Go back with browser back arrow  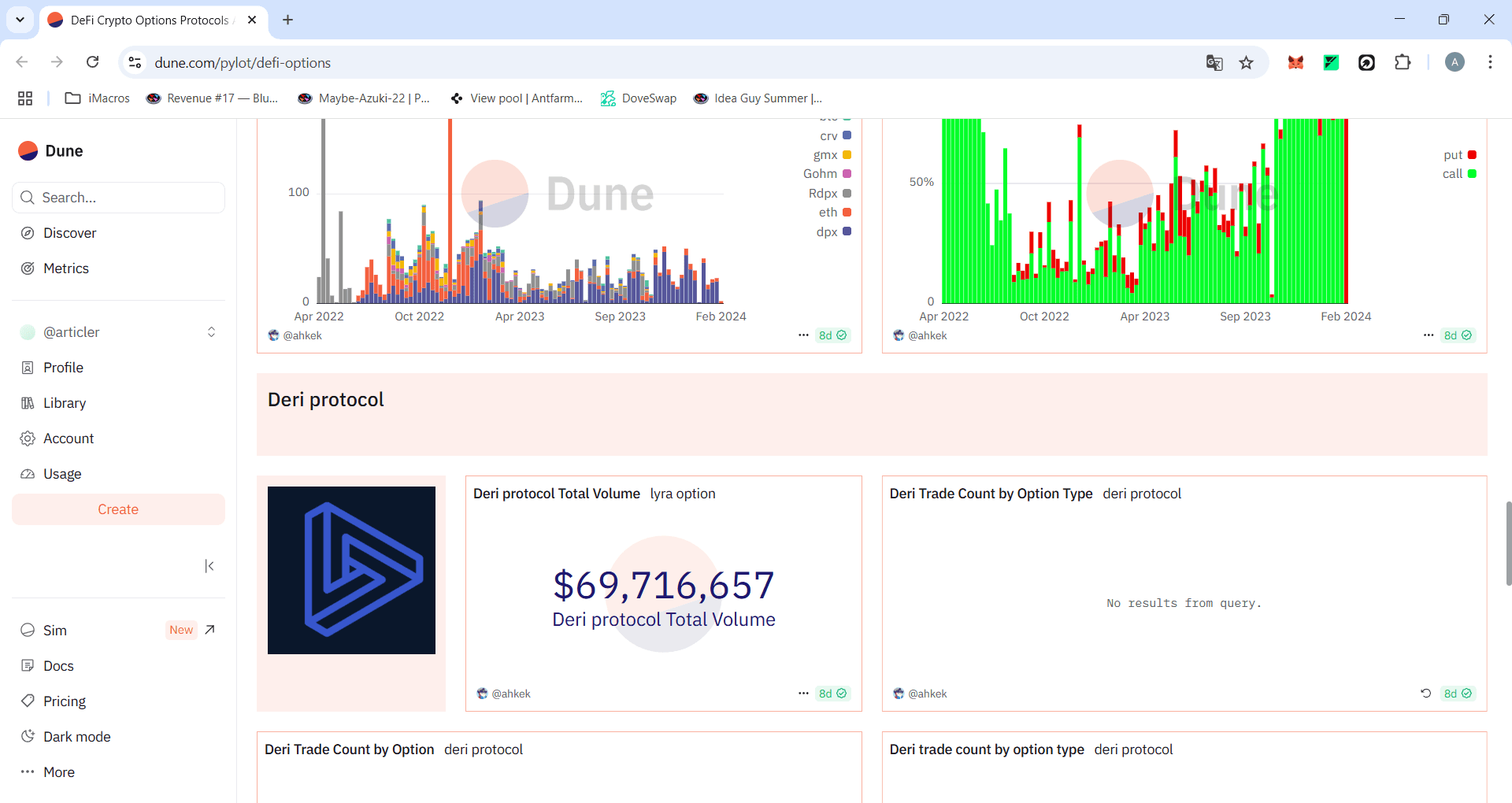tap(22, 62)
